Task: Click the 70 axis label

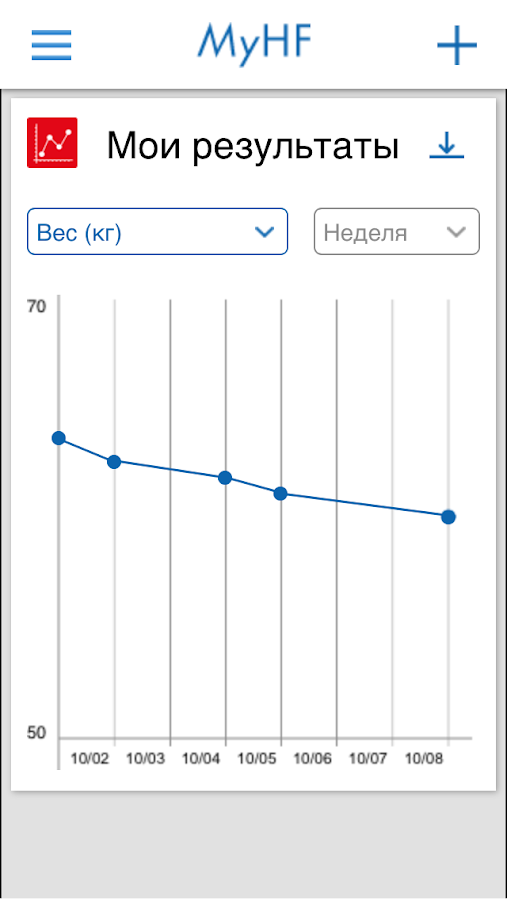Action: pyautogui.click(x=36, y=307)
